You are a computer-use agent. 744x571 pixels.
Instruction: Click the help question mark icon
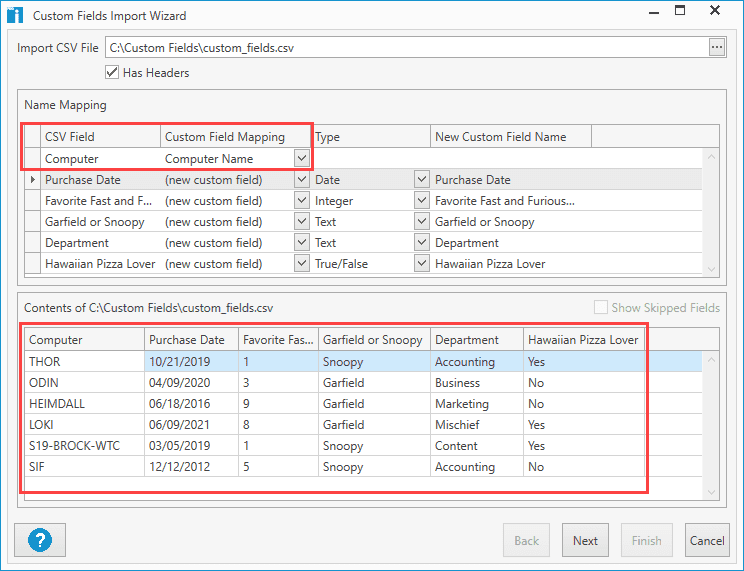tap(40, 540)
